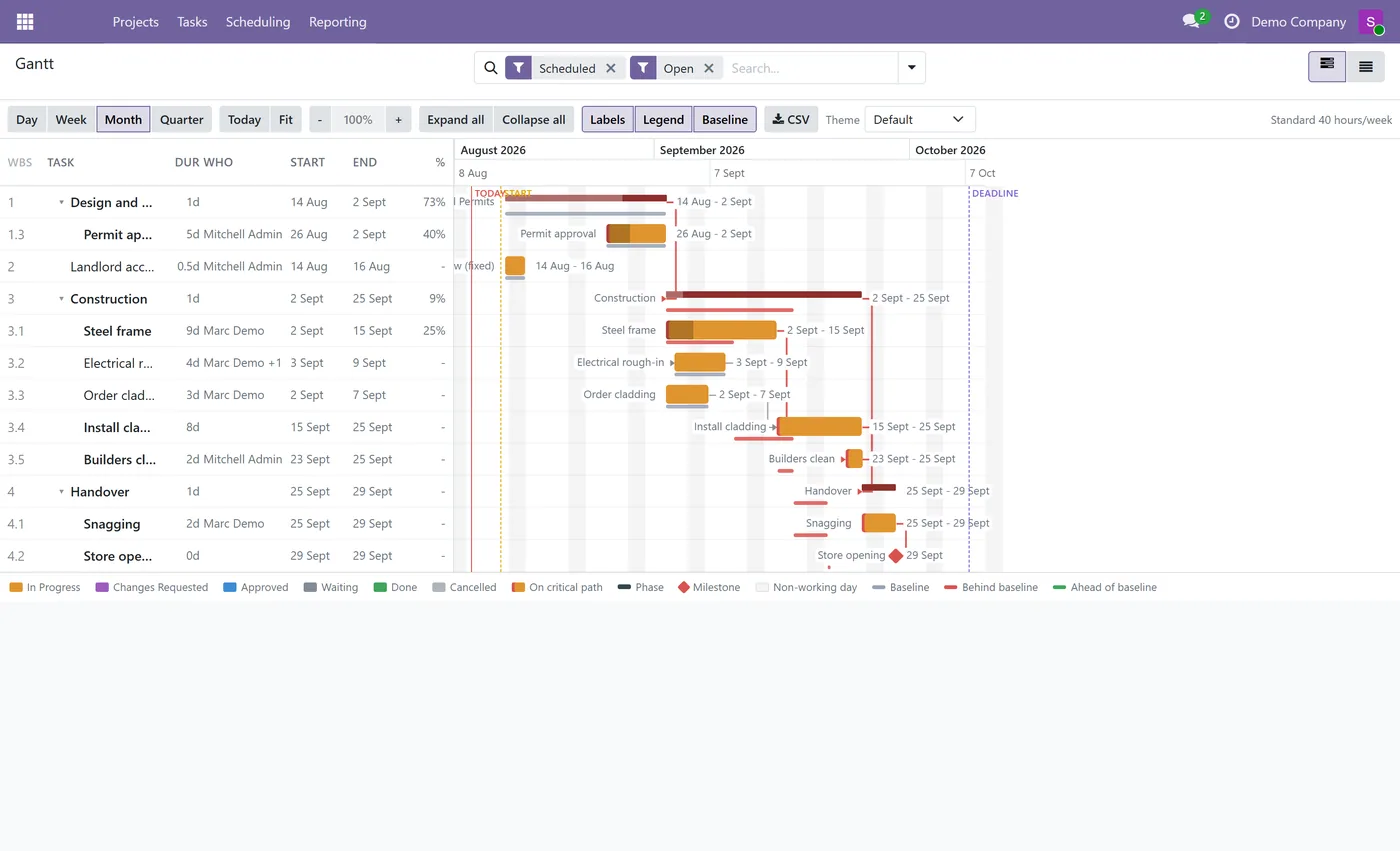Open the Projects menu
Viewport: 1400px width, 851px height.
point(136,21)
